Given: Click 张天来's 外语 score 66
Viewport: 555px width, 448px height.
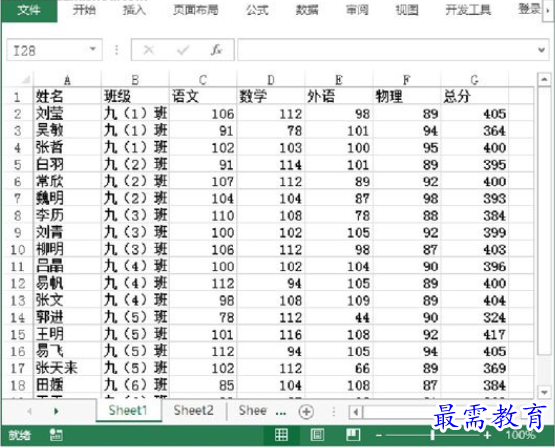Looking at the screenshot, I should coord(339,368).
